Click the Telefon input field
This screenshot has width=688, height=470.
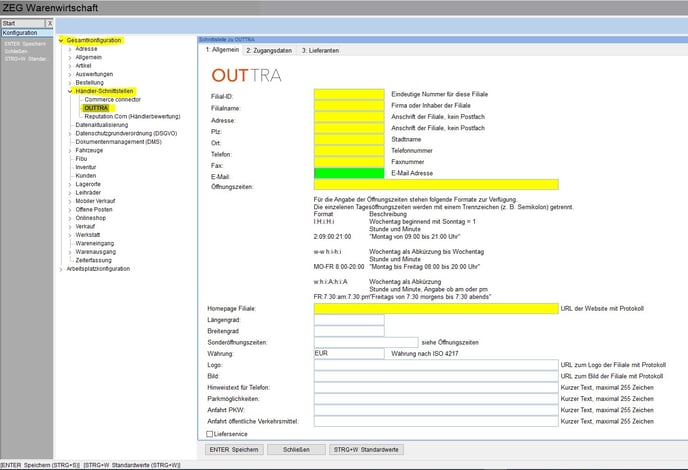(349, 151)
